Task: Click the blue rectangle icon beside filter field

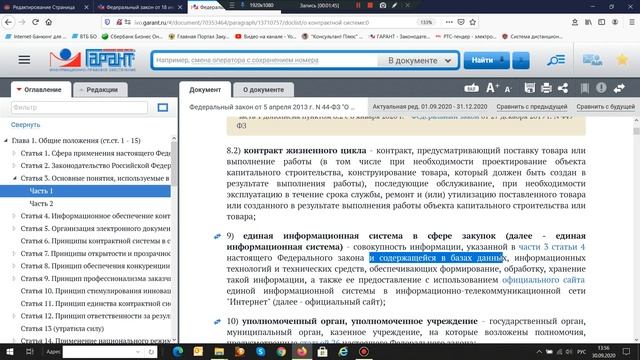Action: 163,107
